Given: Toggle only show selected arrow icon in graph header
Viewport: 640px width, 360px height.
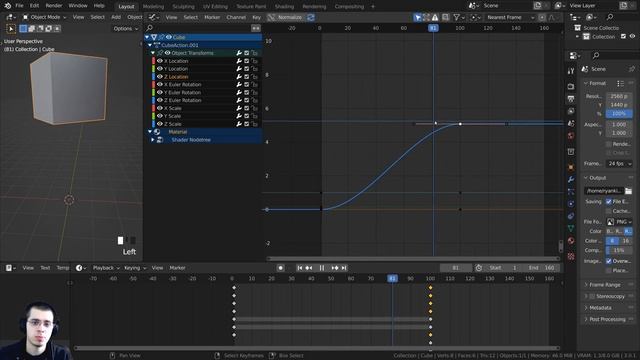Looking at the screenshot, I should pos(417,17).
